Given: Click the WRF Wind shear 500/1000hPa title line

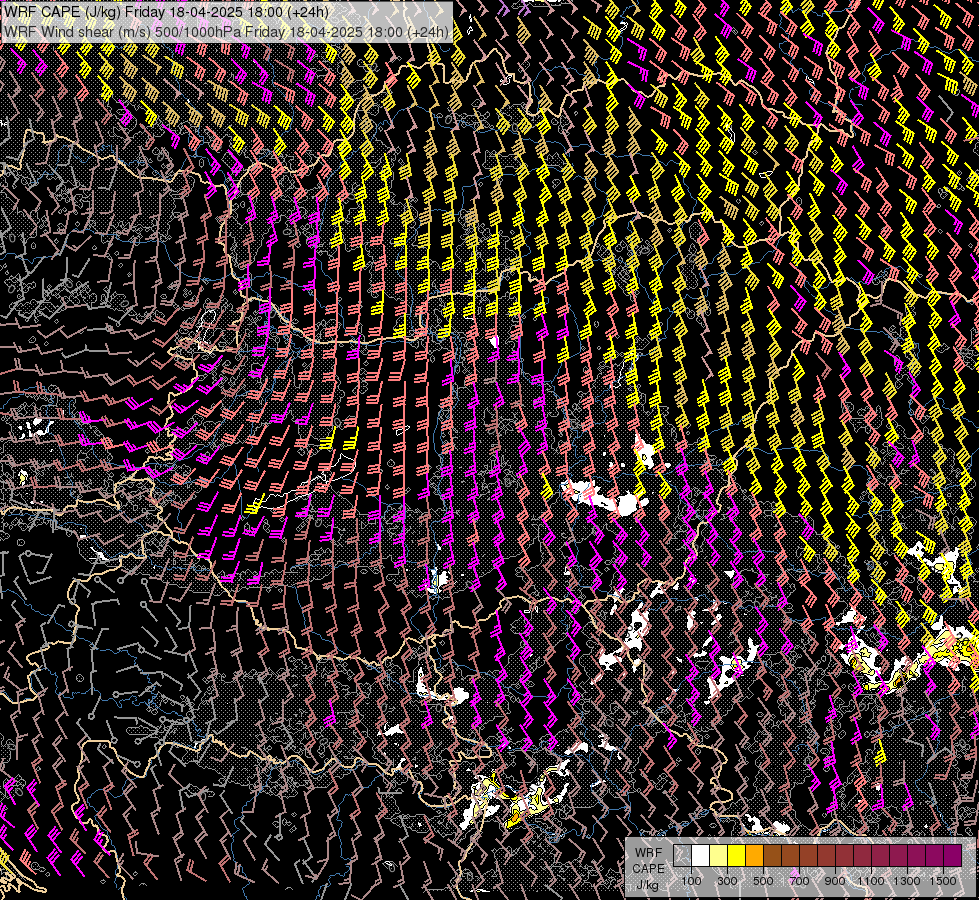Looking at the screenshot, I should pyautogui.click(x=226, y=32).
